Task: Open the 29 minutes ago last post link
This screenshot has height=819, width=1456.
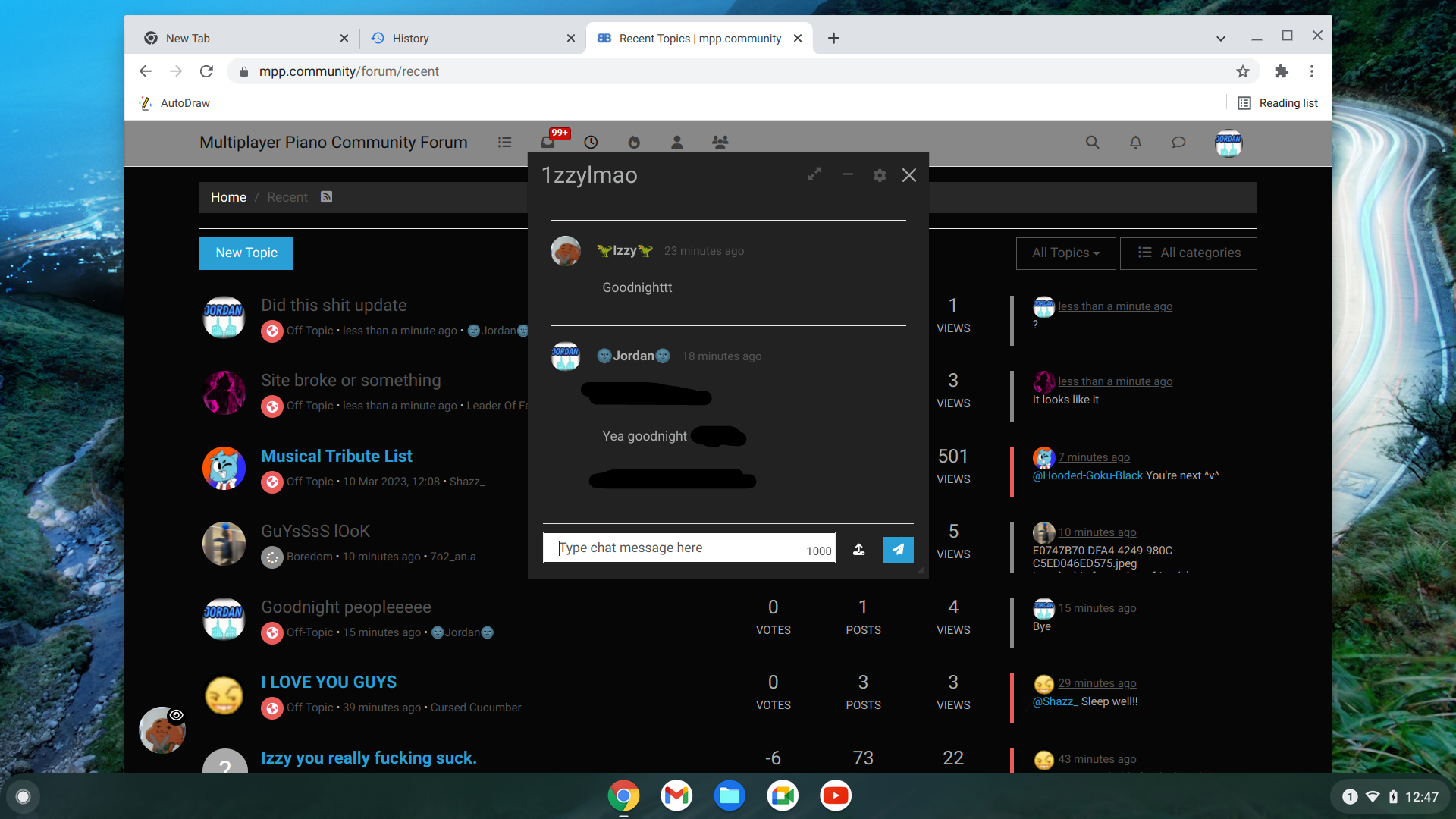Action: (x=1097, y=683)
